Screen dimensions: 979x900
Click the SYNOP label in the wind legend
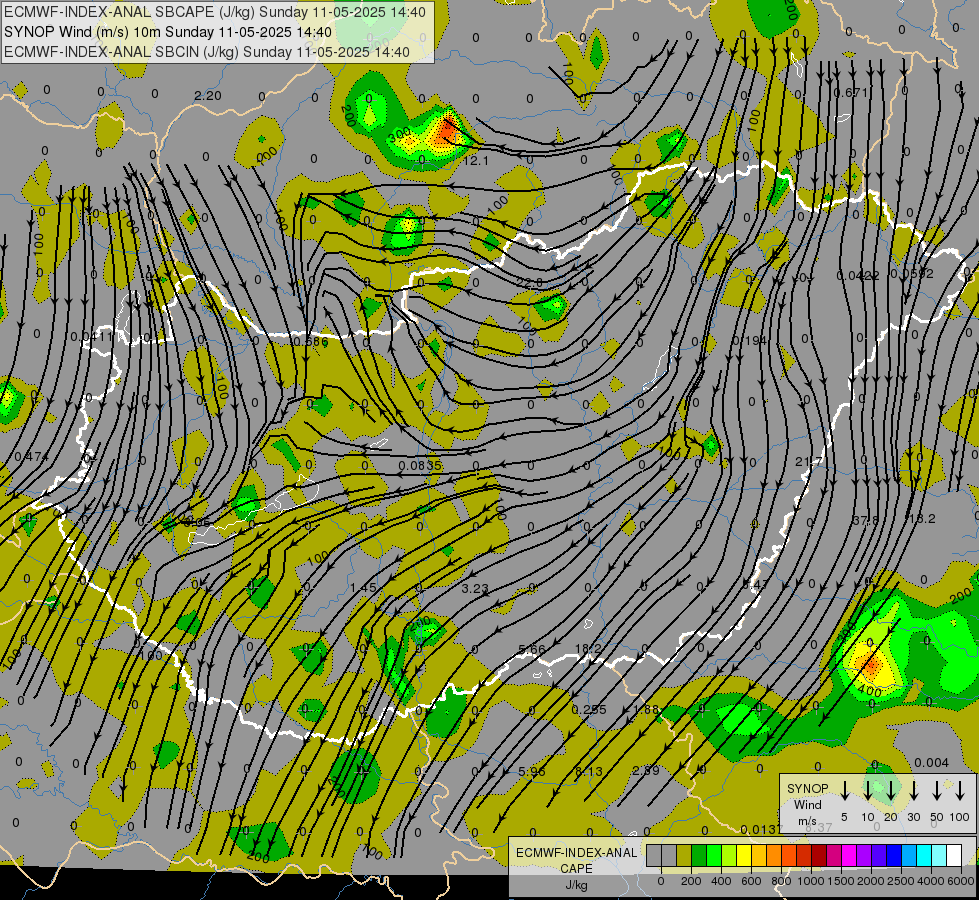(x=807, y=789)
